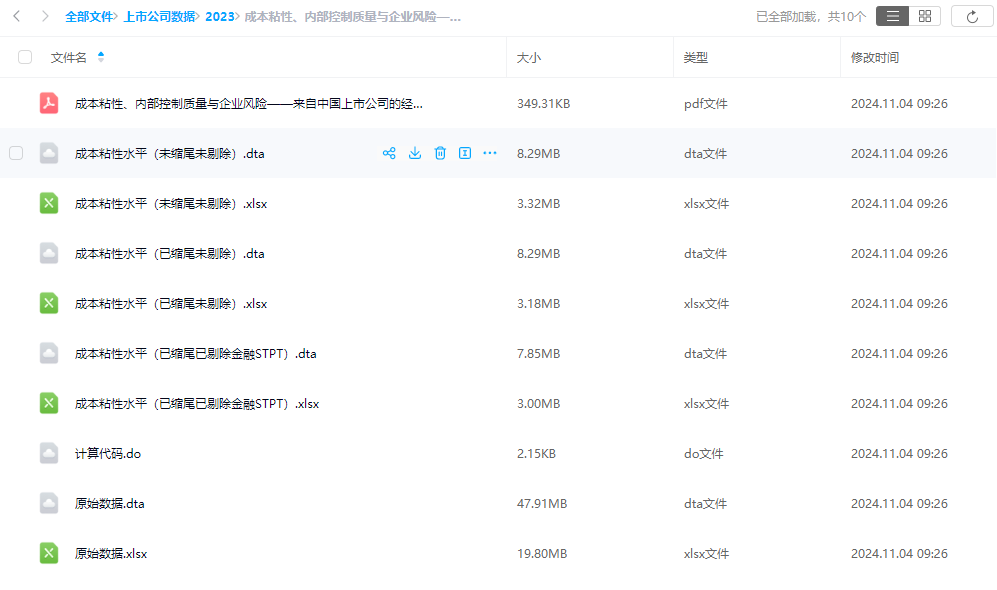This screenshot has width=997, height=590.
Task: Go forward with the right arrow
Action: pyautogui.click(x=45, y=16)
